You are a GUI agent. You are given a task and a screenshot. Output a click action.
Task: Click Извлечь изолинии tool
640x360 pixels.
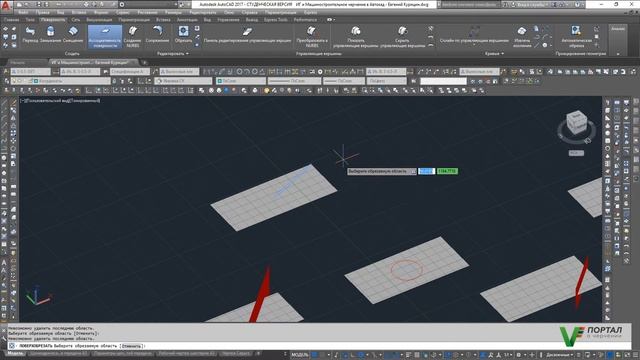[x=522, y=37]
